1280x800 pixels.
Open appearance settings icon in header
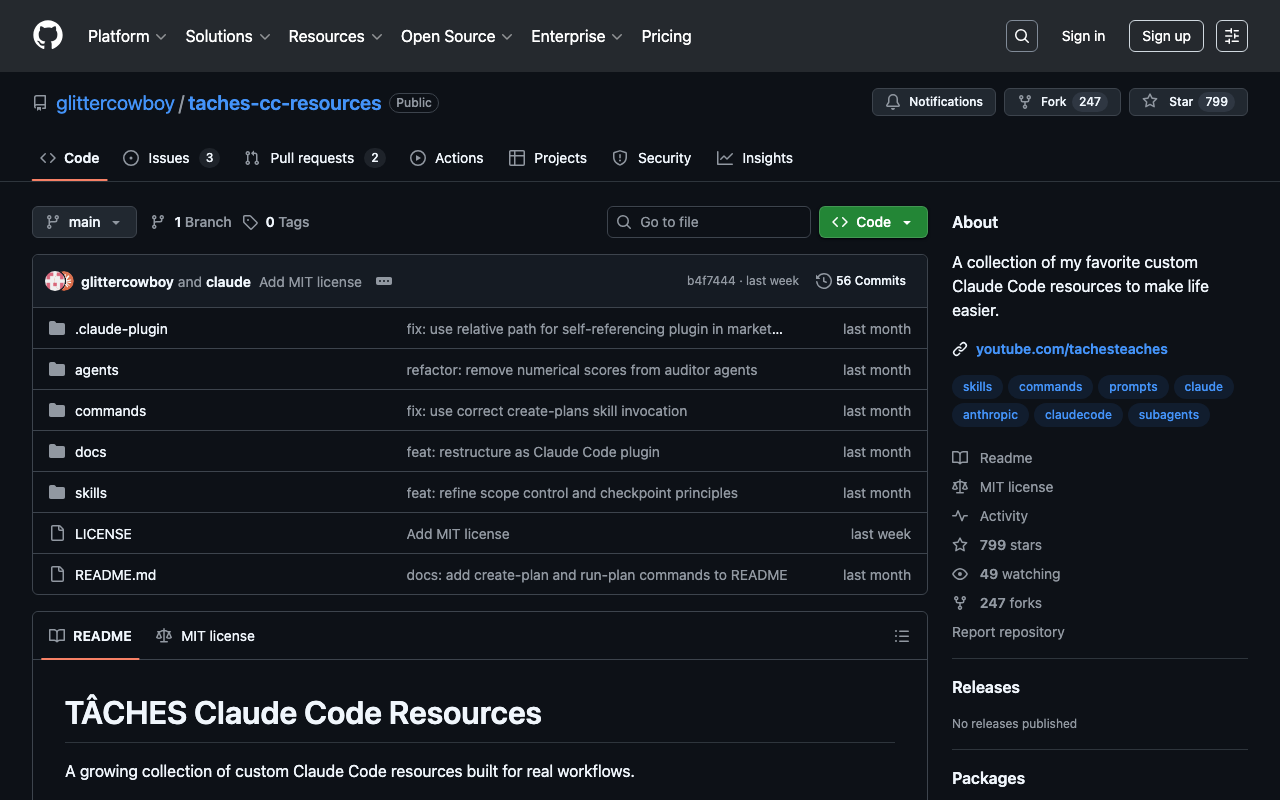click(1231, 36)
